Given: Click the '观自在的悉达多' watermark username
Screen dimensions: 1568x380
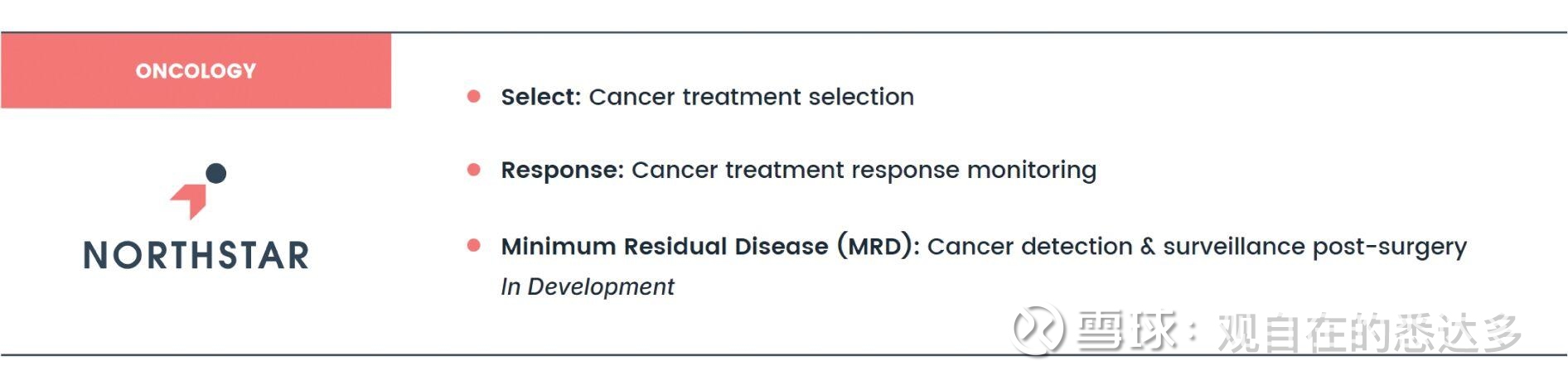Looking at the screenshot, I should pyautogui.click(x=1368, y=333).
